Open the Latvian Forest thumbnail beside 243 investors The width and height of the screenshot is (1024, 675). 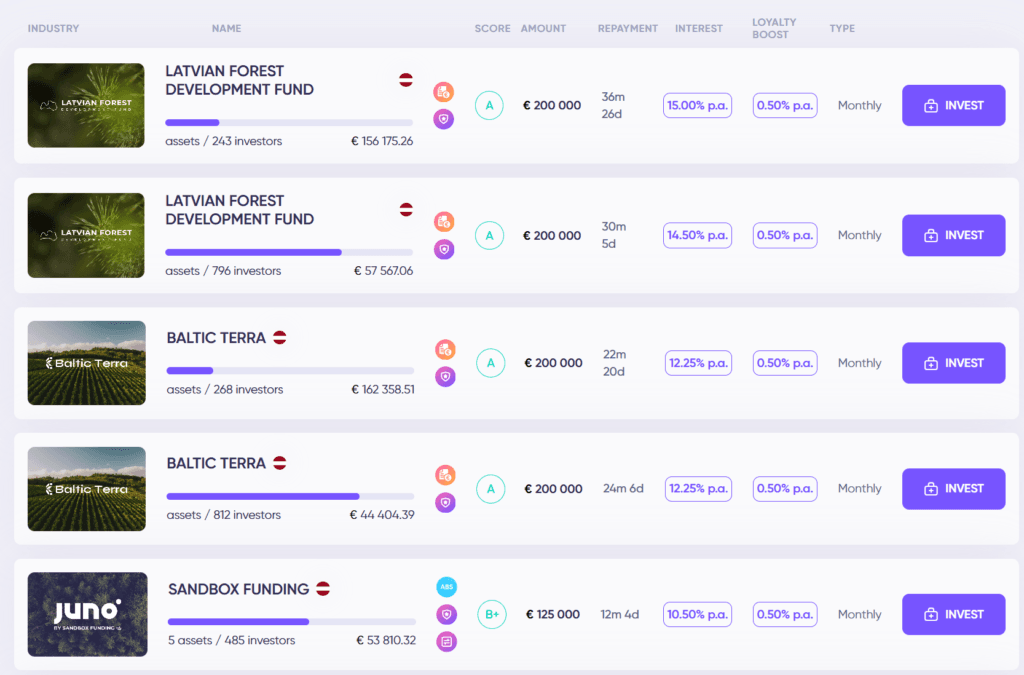coord(86,105)
